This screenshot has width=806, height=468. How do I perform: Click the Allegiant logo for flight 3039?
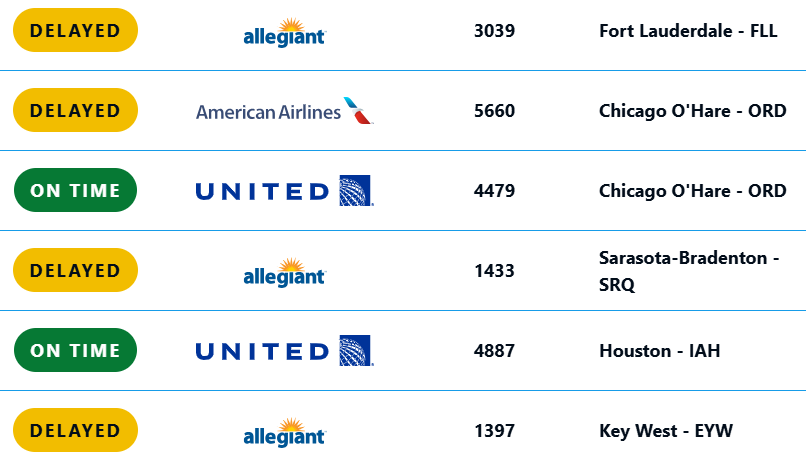pyautogui.click(x=285, y=32)
